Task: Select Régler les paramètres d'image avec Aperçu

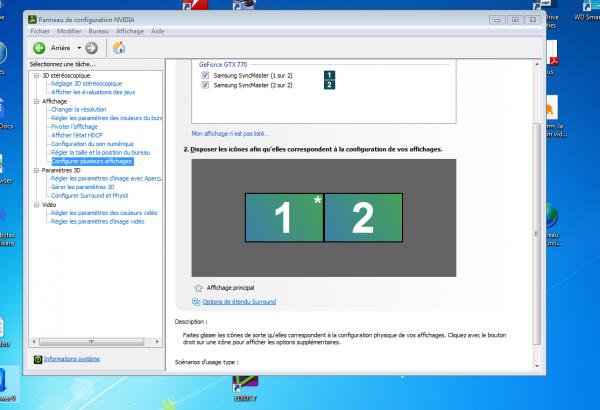Action: click(106, 178)
